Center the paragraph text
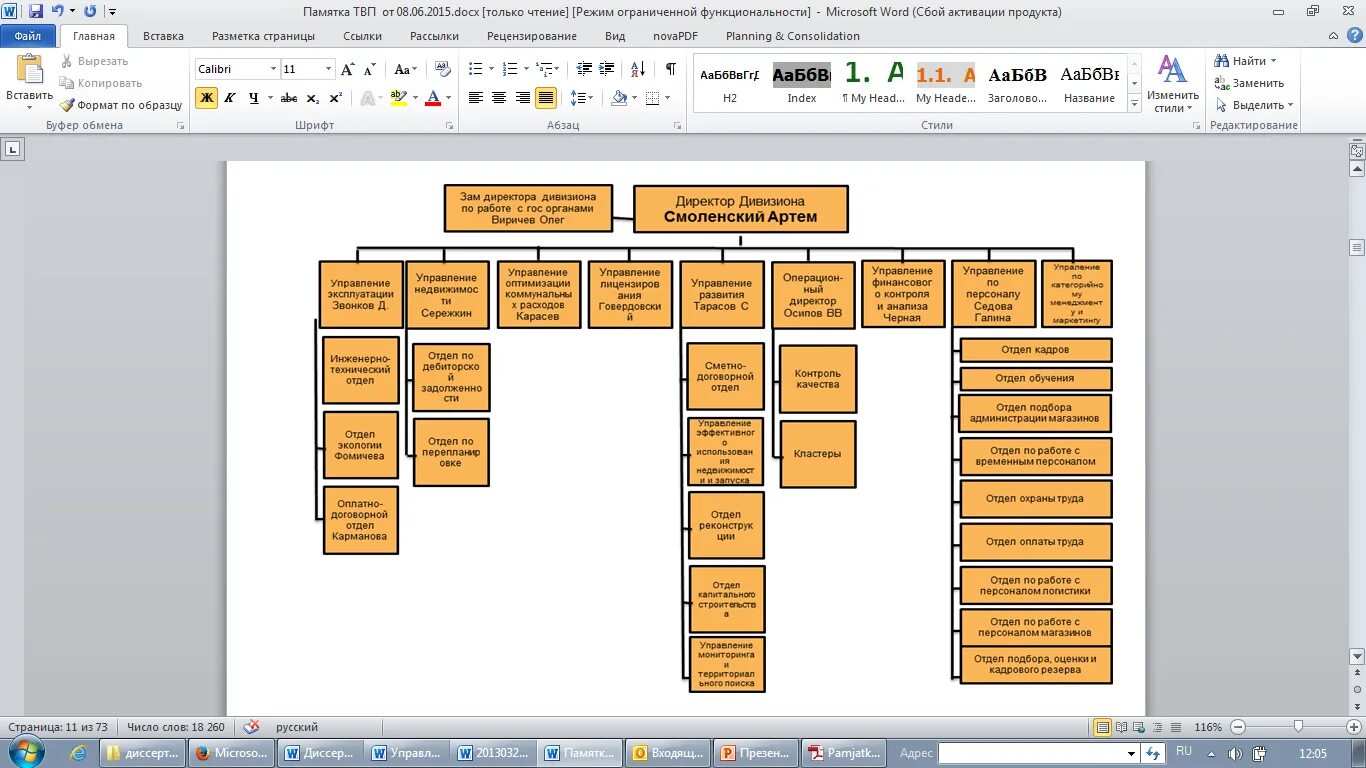 click(x=499, y=98)
